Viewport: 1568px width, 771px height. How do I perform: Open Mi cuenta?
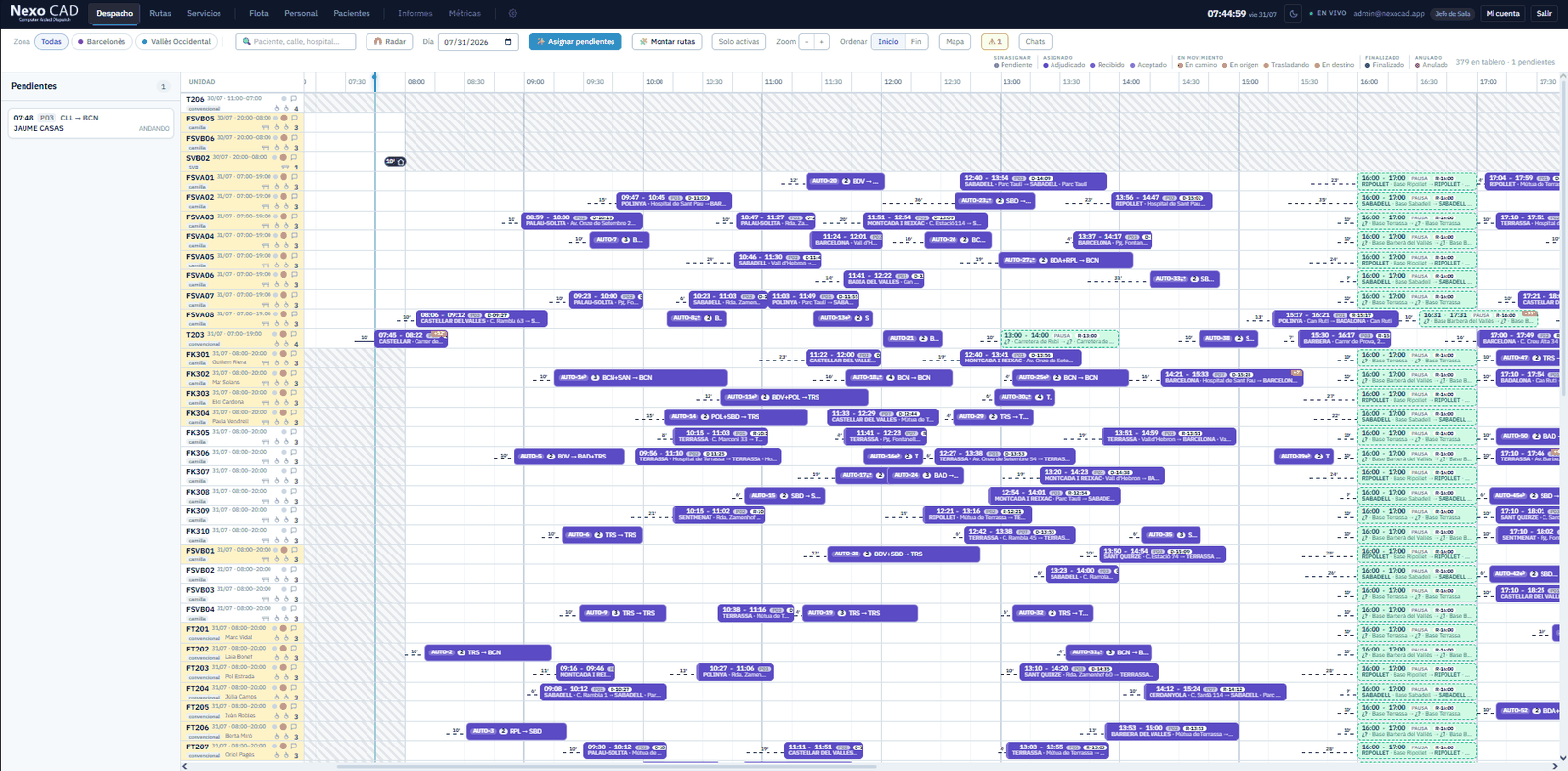click(x=1502, y=14)
